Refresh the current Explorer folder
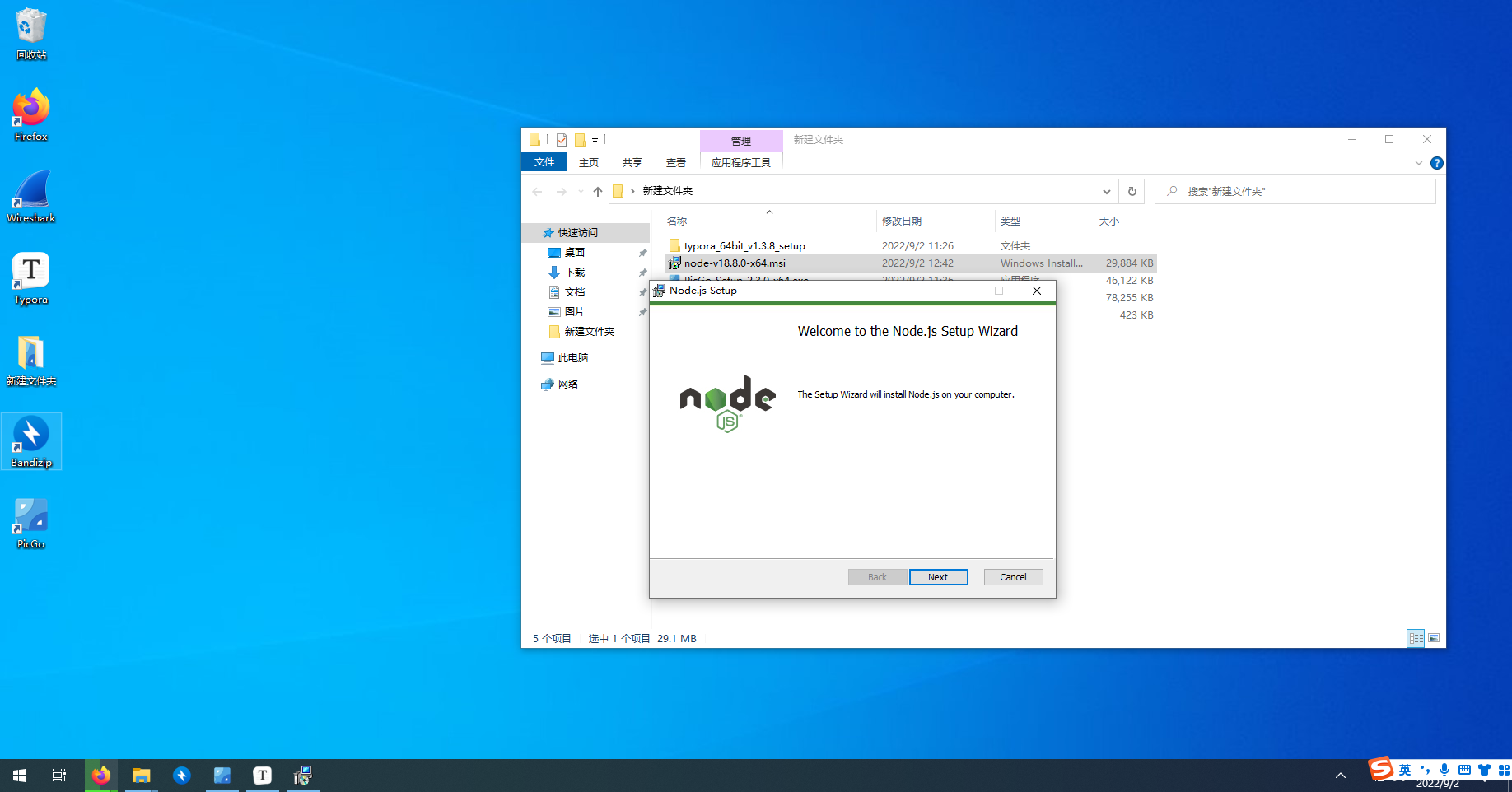1512x792 pixels. click(x=1132, y=191)
